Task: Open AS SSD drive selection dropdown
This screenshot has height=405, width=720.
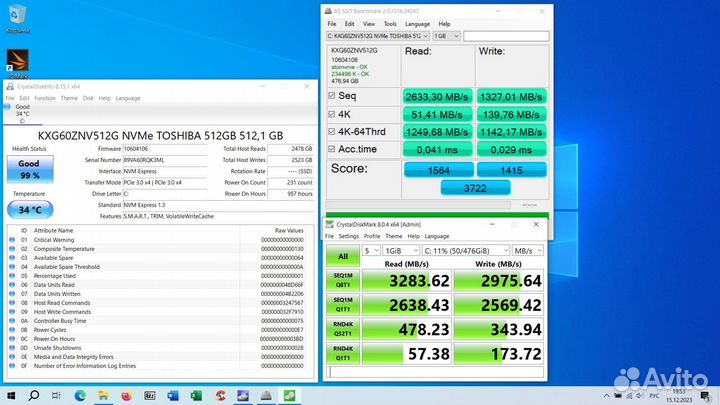Action: 378,36
